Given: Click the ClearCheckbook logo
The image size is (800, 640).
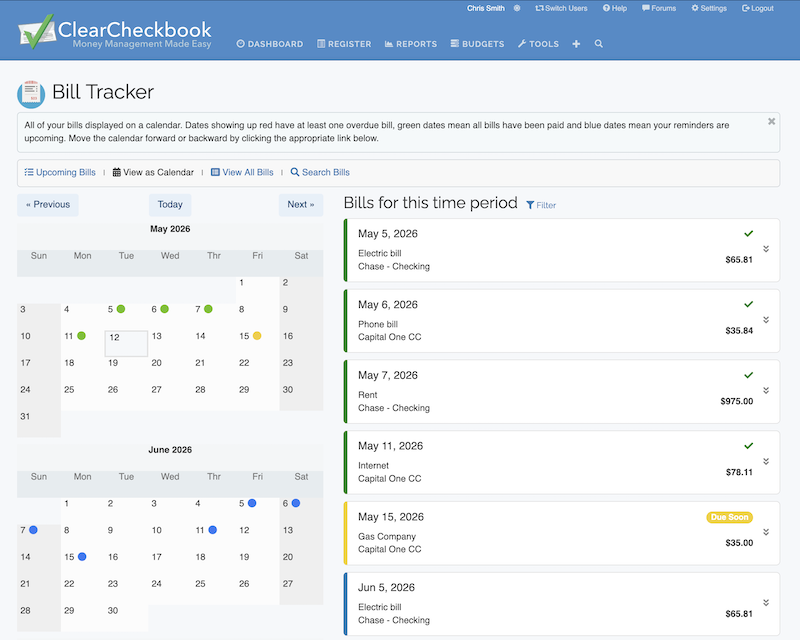Looking at the screenshot, I should pos(115,33).
